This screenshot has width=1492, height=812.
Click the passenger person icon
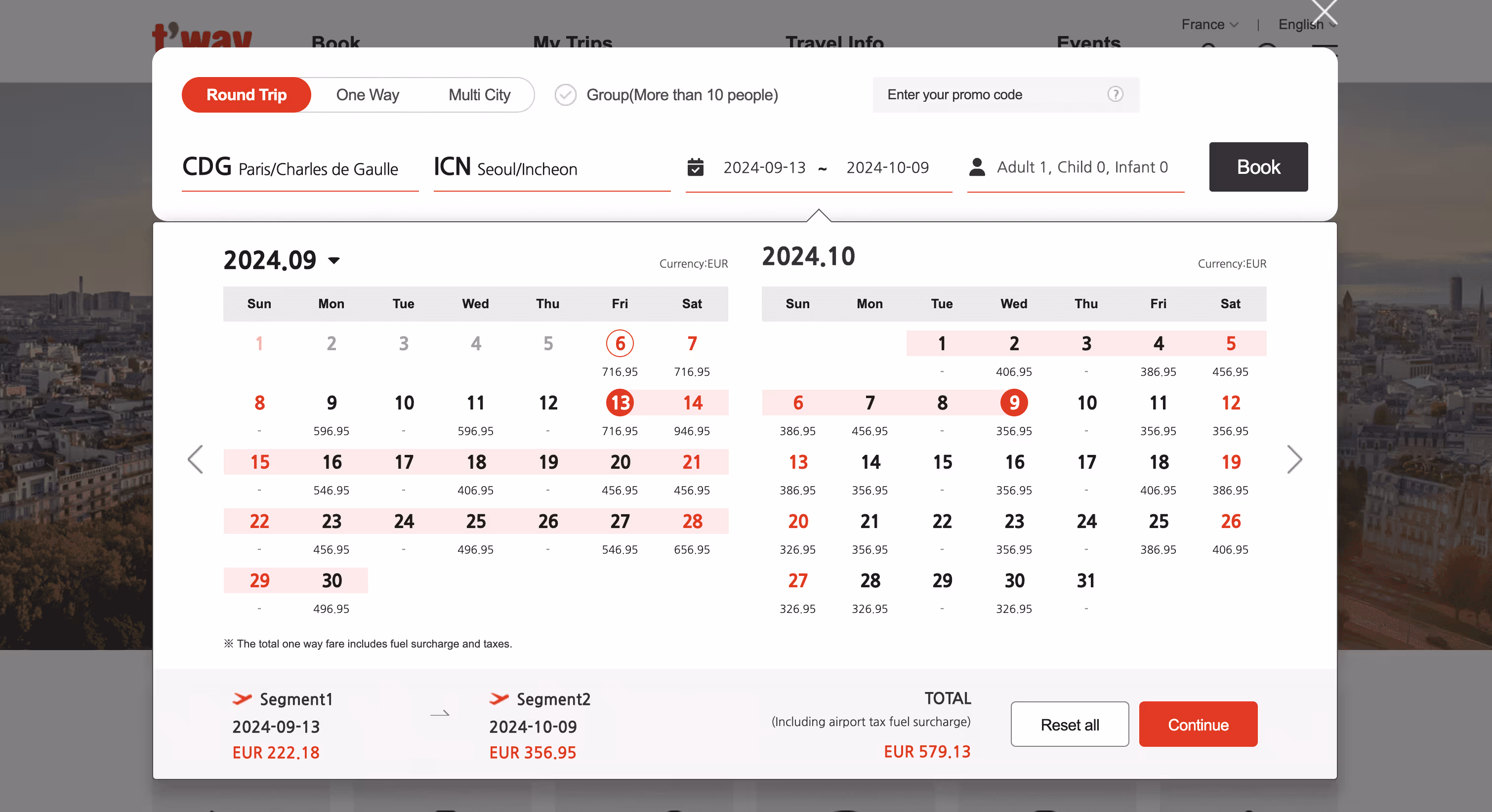[977, 167]
